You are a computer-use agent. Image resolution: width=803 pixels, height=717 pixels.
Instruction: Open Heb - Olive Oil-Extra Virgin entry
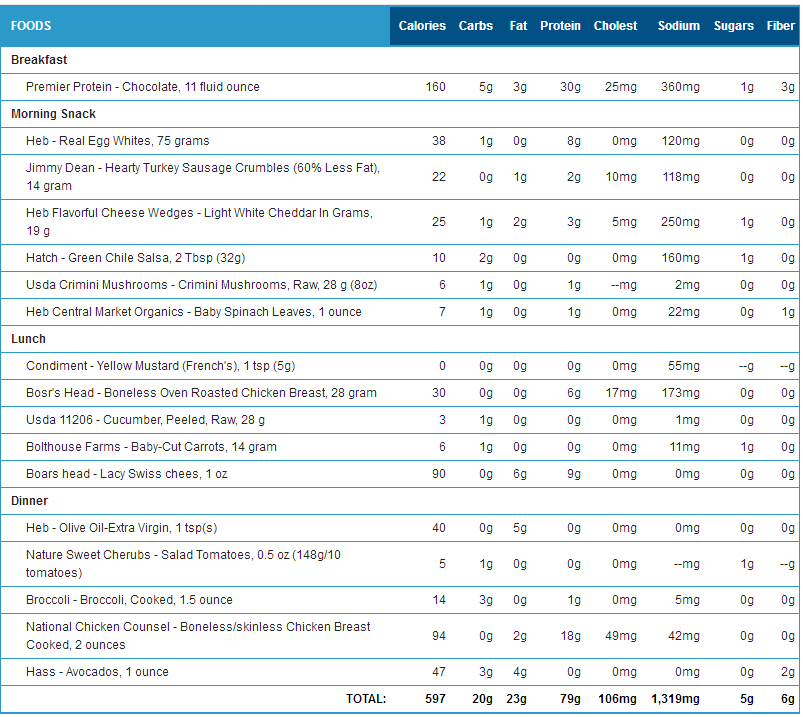[x=121, y=528]
